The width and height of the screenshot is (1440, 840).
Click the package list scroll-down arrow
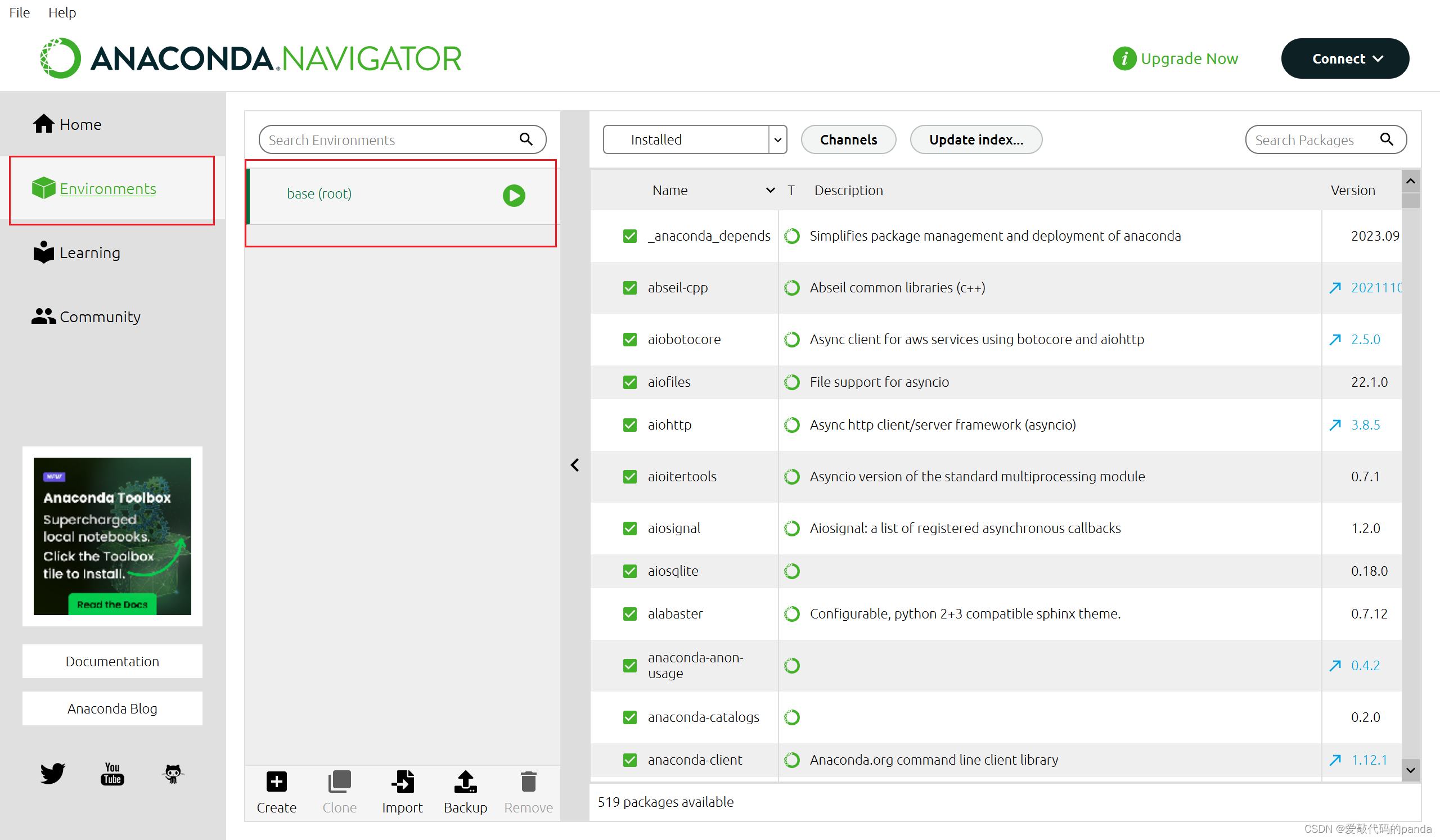pos(1411,770)
